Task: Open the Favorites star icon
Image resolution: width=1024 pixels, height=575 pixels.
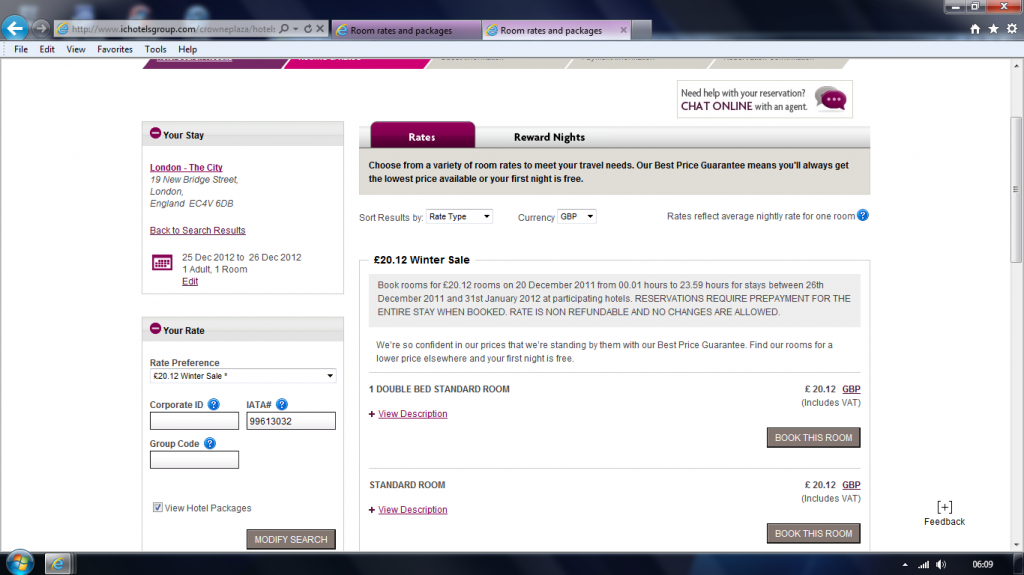Action: (x=993, y=29)
